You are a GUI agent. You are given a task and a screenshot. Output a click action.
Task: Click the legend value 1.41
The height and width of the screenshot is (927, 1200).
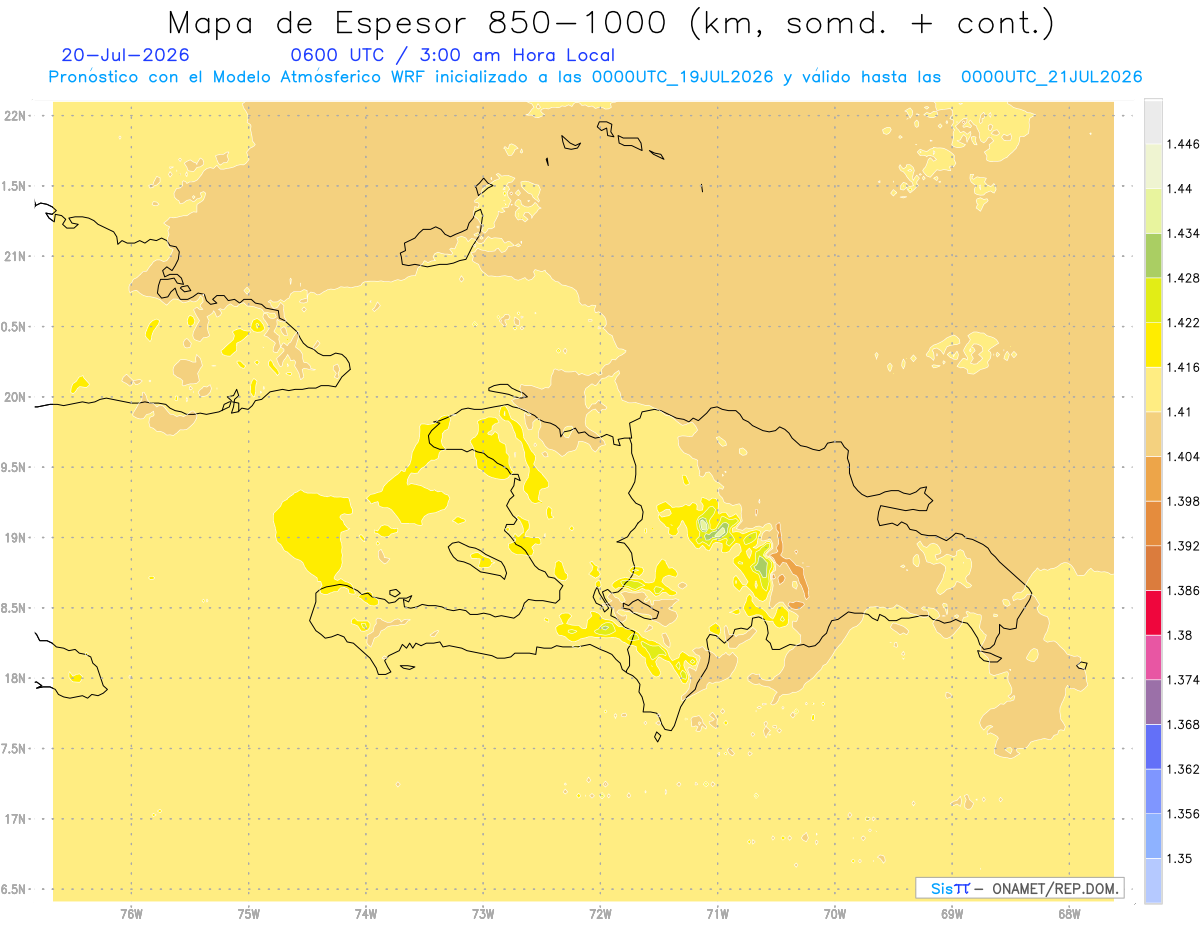point(1179,412)
